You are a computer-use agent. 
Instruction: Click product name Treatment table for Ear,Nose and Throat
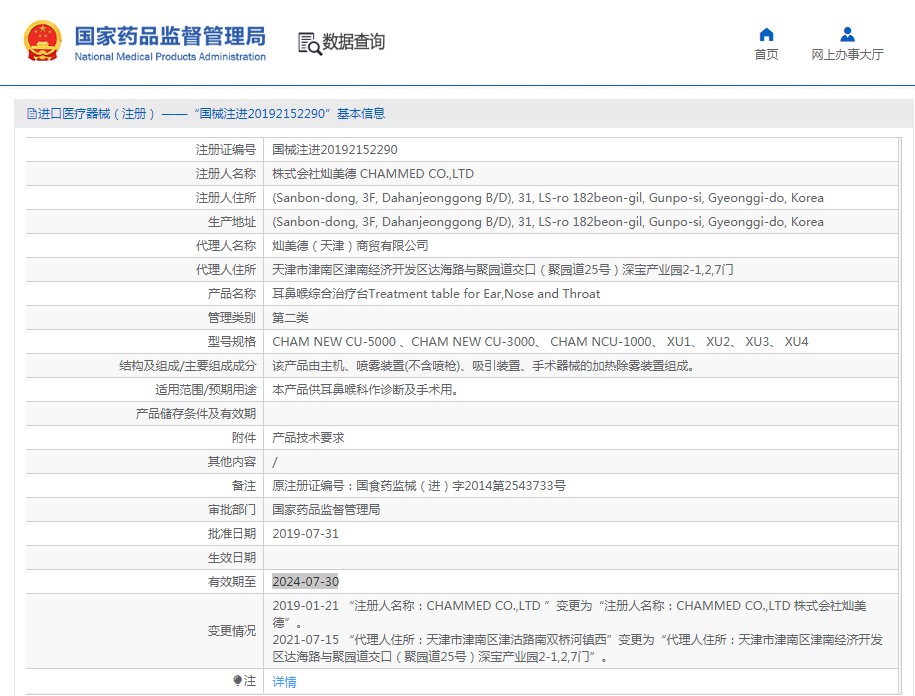[x=436, y=293]
